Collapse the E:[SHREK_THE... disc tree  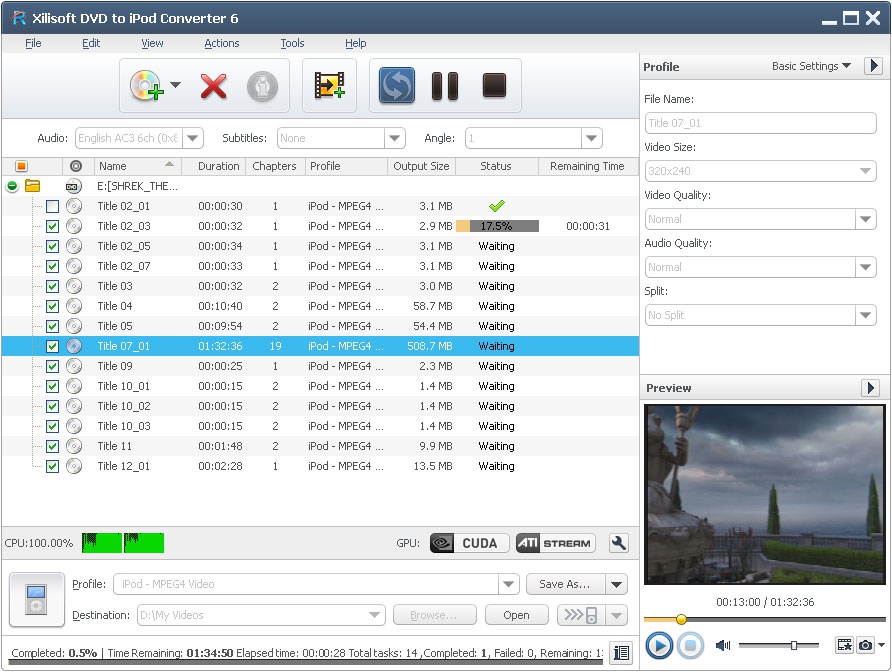click(x=12, y=186)
